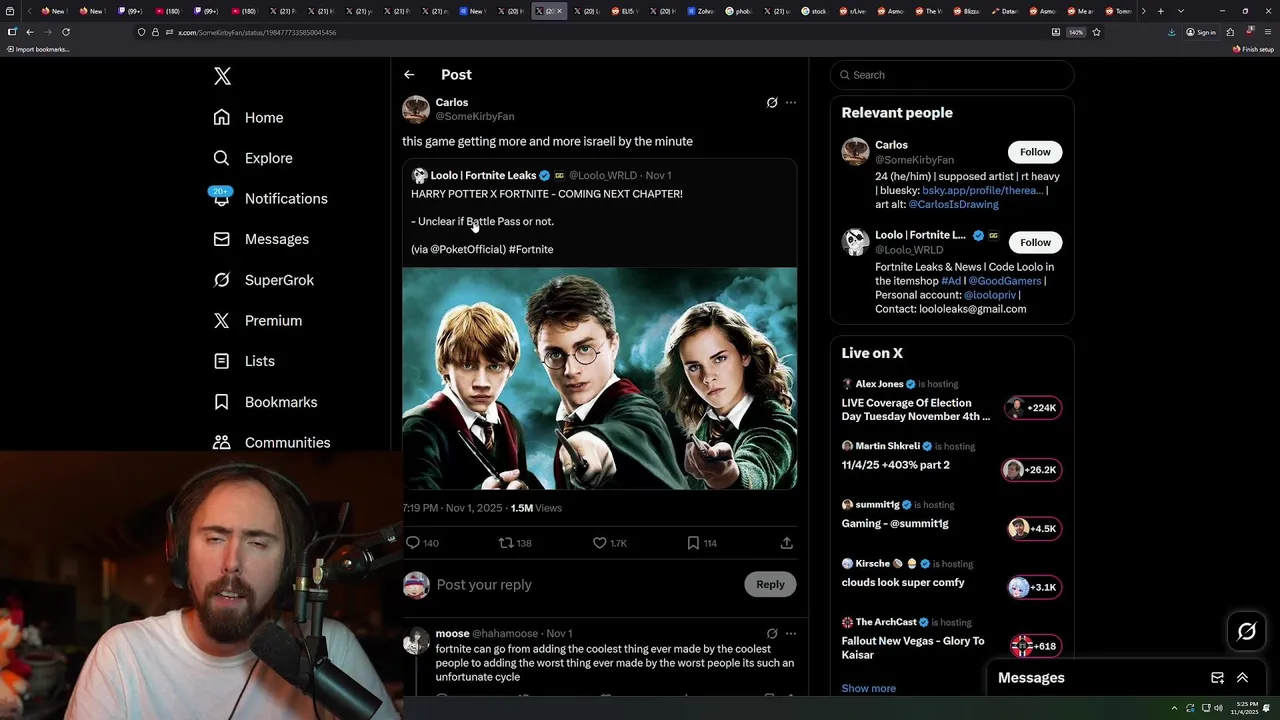Screen dimensions: 1280x720
Task: Open Notifications with 20+ badge
Action: click(x=270, y=198)
